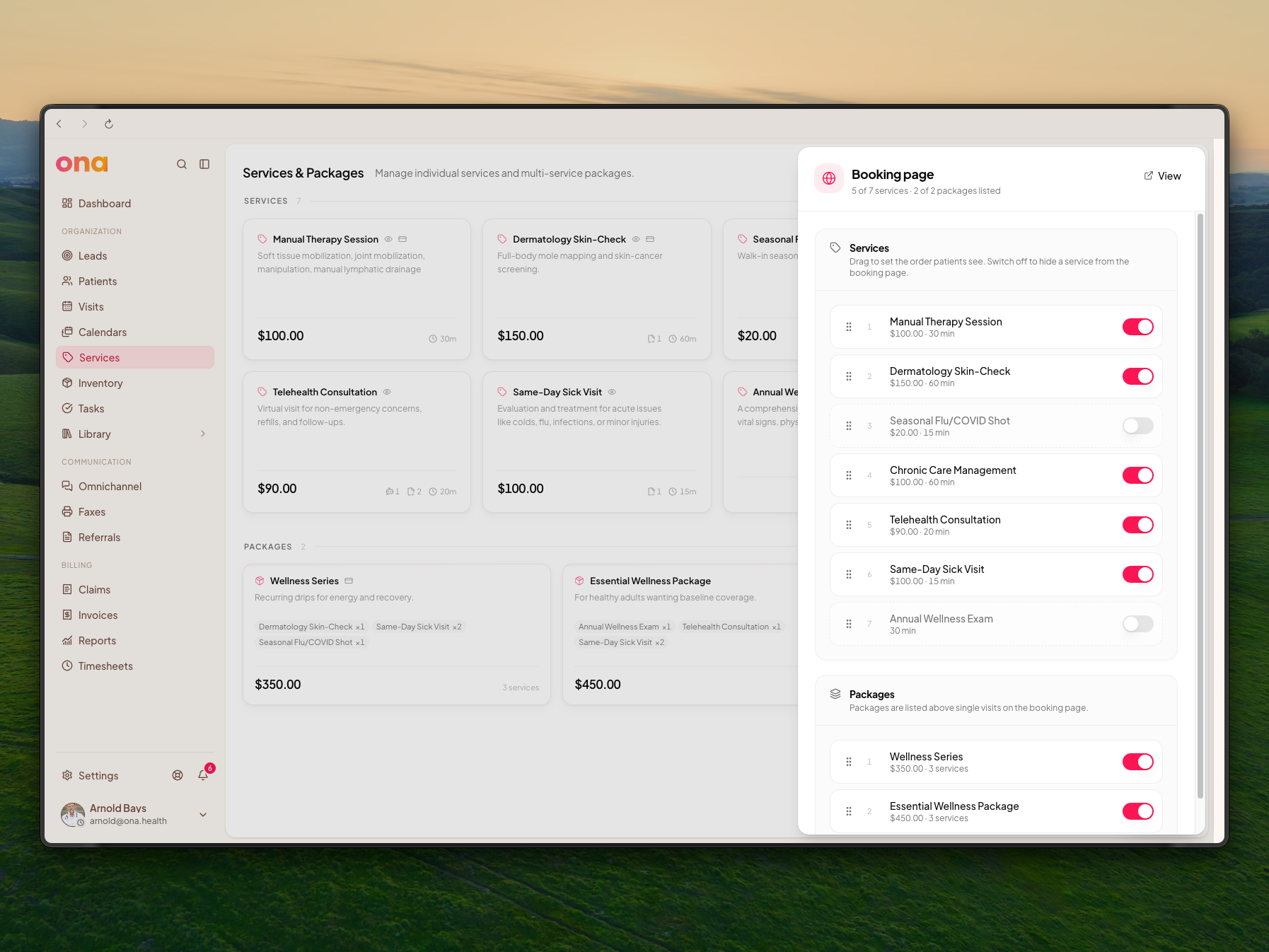This screenshot has width=1269, height=952.
Task: Click the Arnold Bays avatar photo
Action: [x=73, y=815]
